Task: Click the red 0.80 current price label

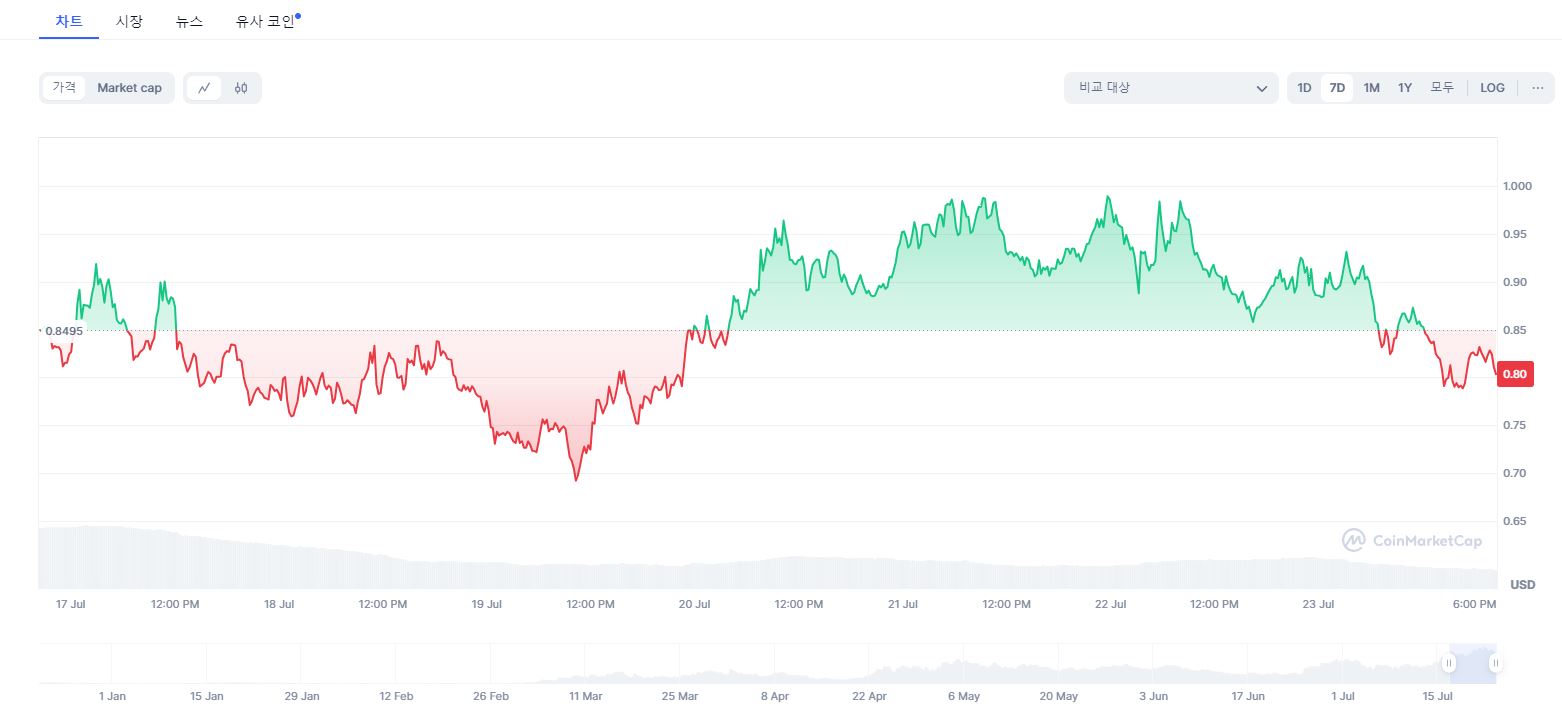Action: (x=1514, y=374)
